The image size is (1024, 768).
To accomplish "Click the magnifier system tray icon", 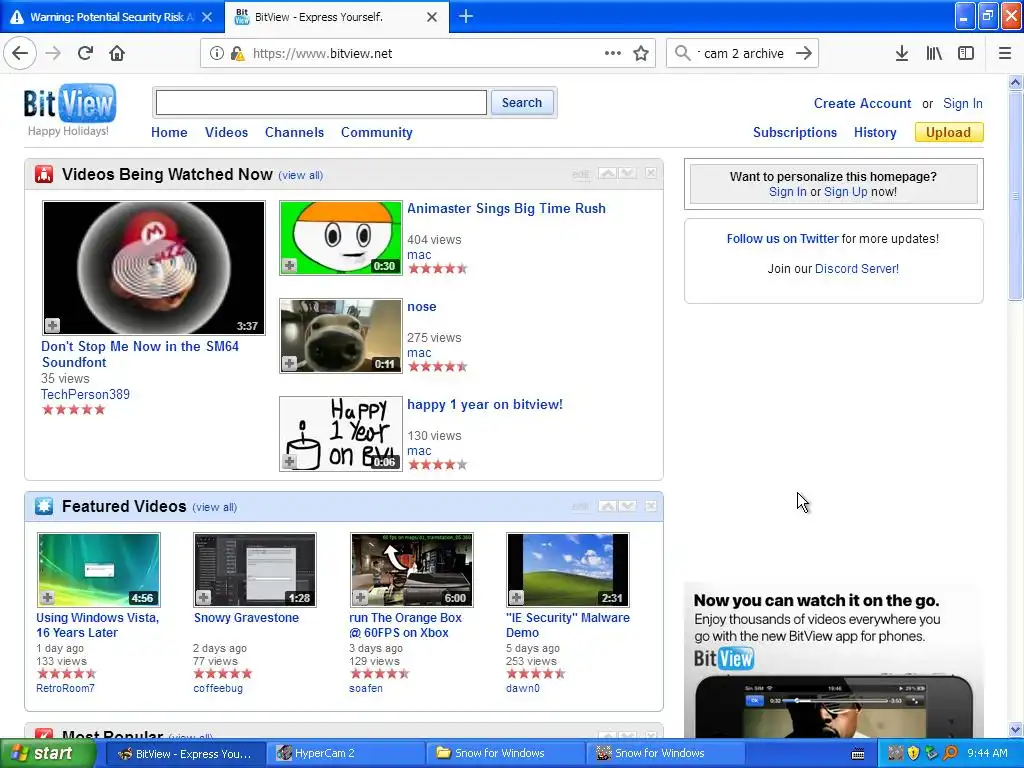I will pos(950,753).
